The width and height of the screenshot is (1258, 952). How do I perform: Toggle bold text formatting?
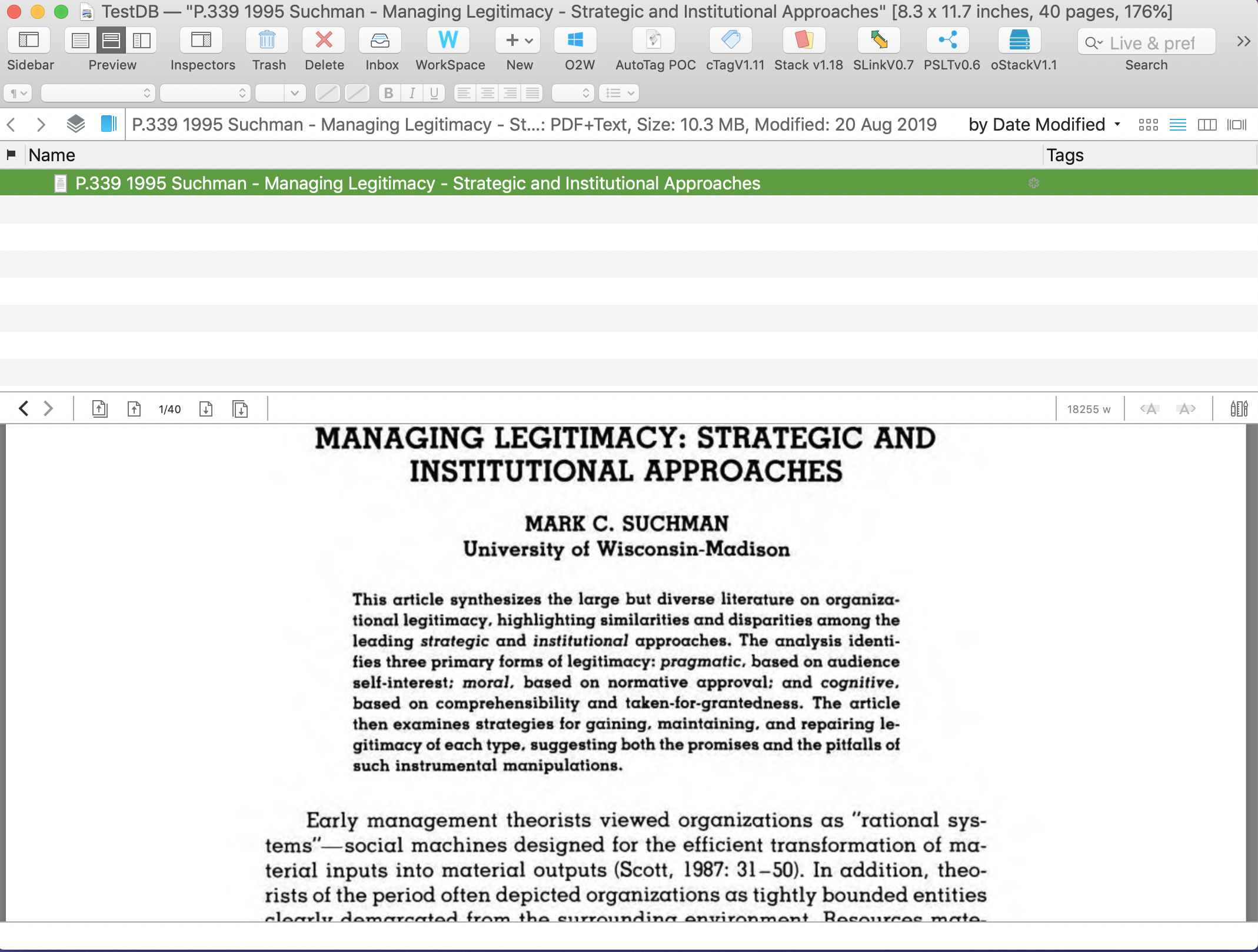[388, 93]
